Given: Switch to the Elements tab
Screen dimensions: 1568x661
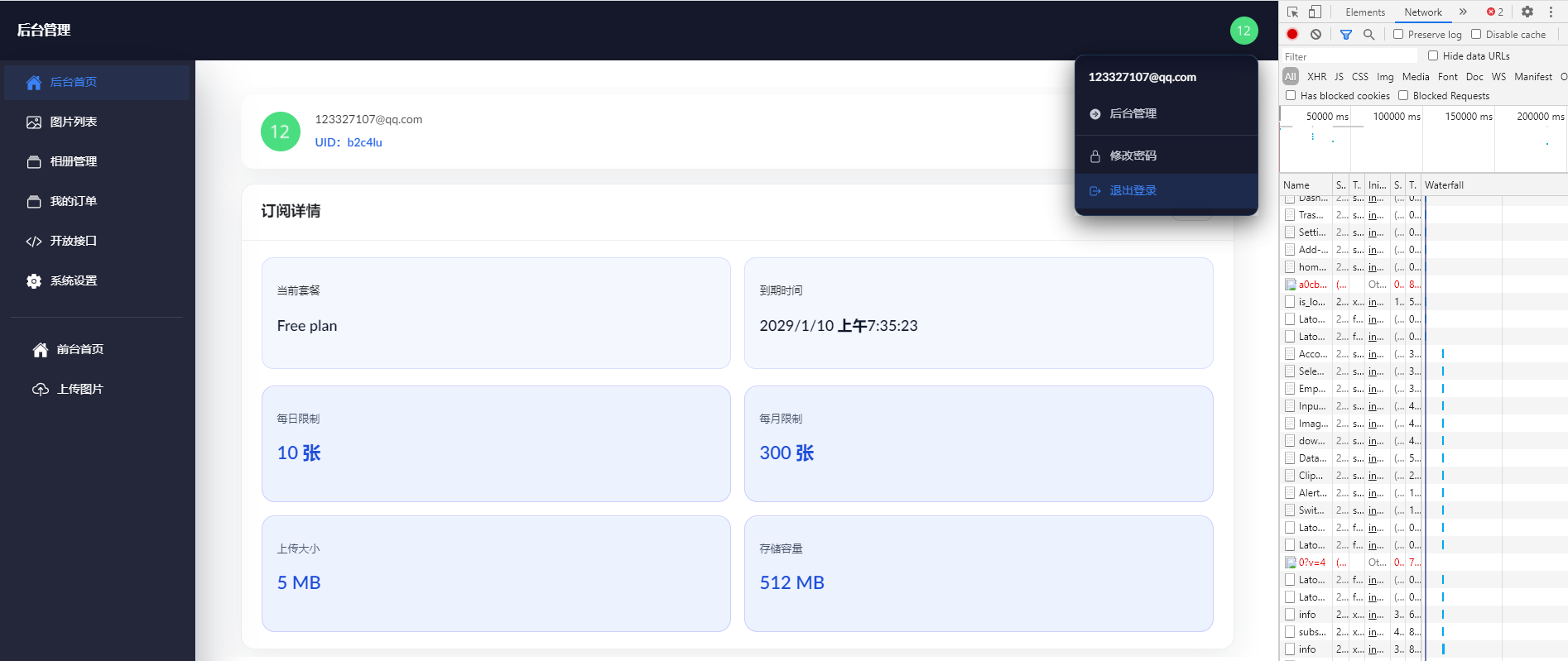Looking at the screenshot, I should (x=1364, y=12).
